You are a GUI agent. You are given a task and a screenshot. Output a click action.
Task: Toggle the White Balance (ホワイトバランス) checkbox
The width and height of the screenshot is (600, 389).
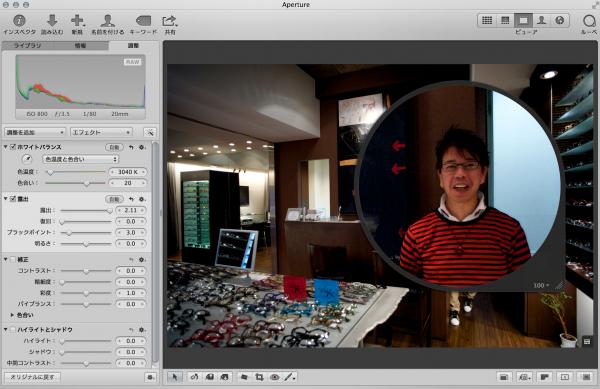coord(13,147)
